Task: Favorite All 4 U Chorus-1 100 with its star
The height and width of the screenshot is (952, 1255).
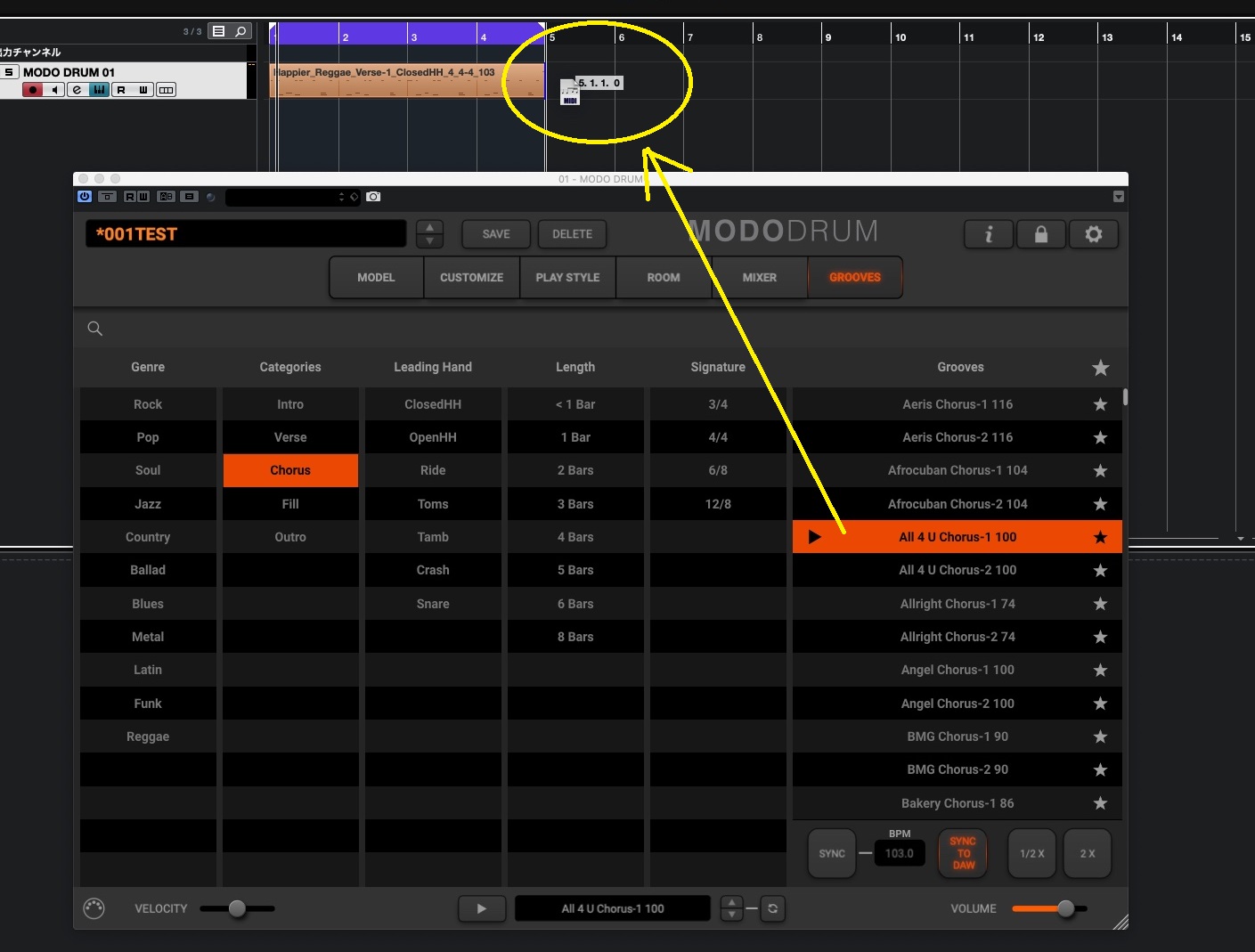Action: (x=1100, y=537)
